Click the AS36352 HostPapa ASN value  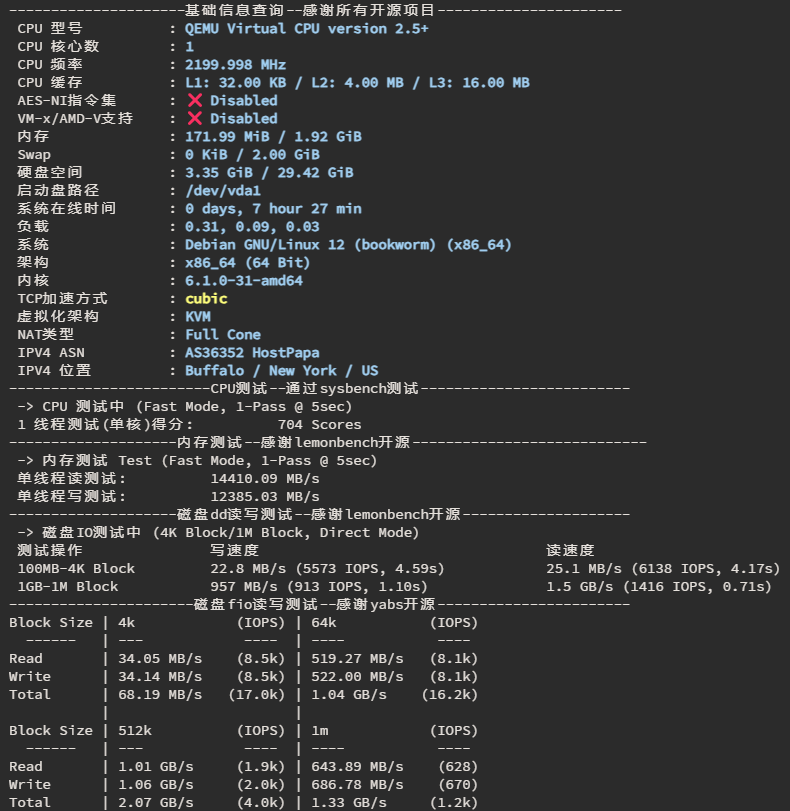tap(252, 353)
